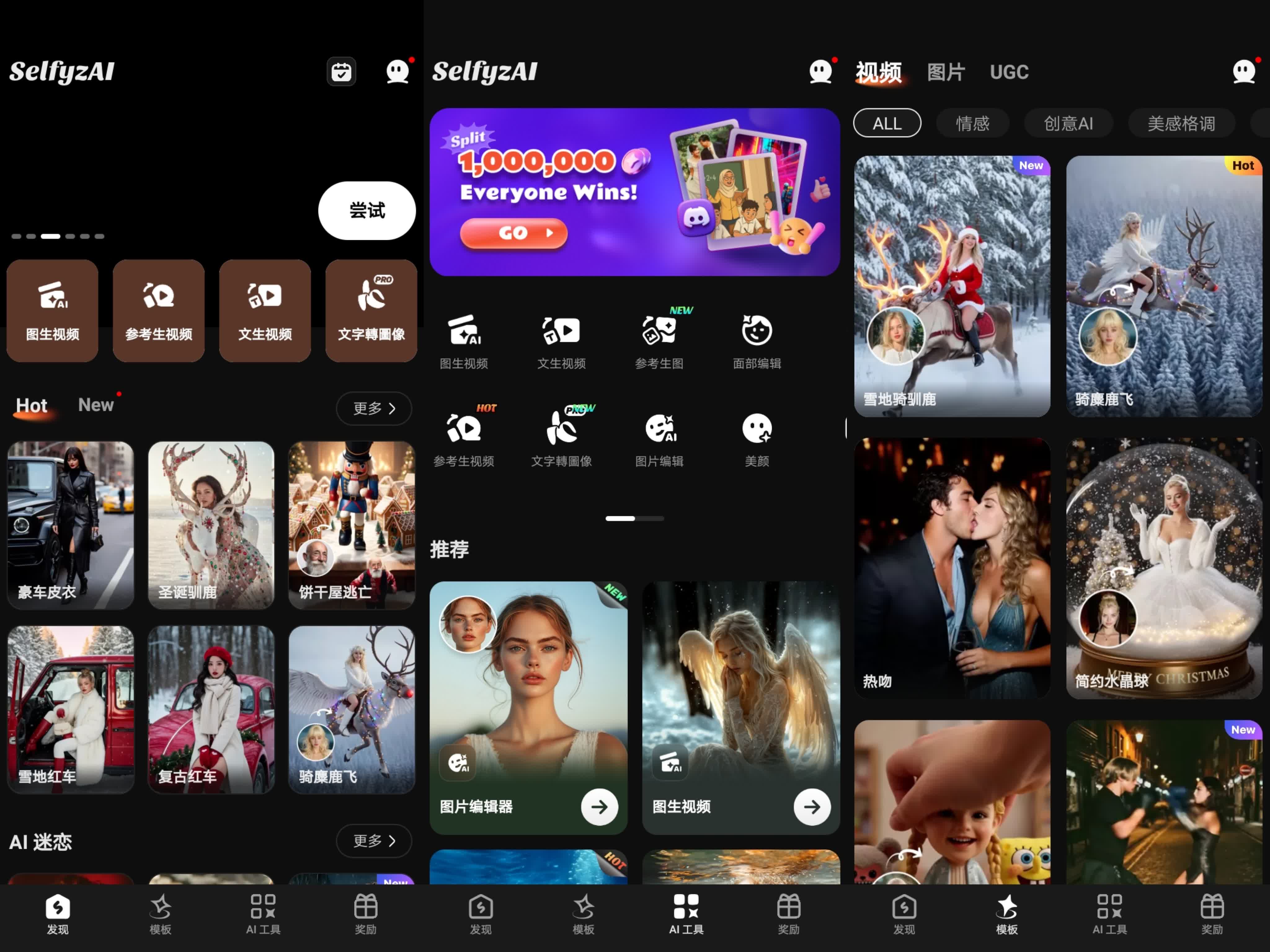Open the arrow on the 图片编辑器 card
This screenshot has height=952, width=1270.
tap(599, 807)
